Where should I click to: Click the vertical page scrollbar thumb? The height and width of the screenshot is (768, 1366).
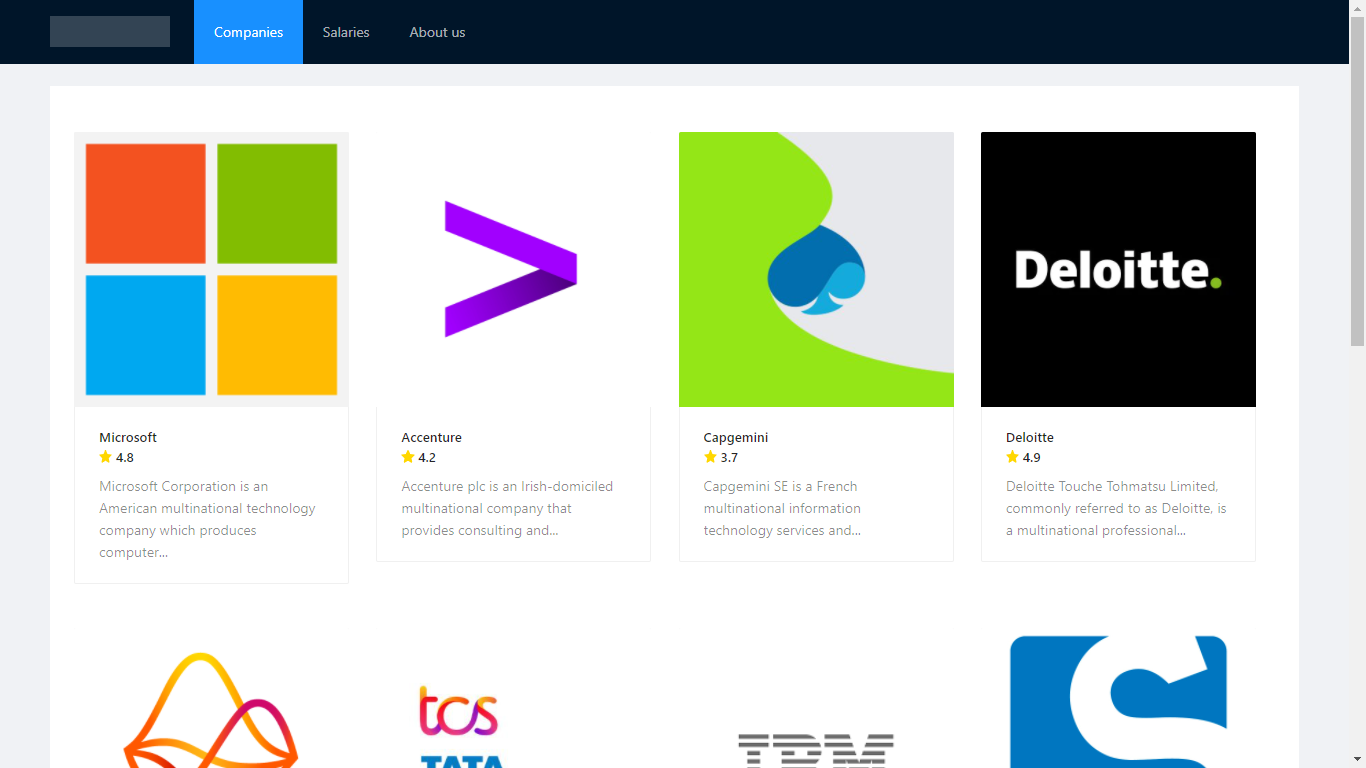point(1357,180)
